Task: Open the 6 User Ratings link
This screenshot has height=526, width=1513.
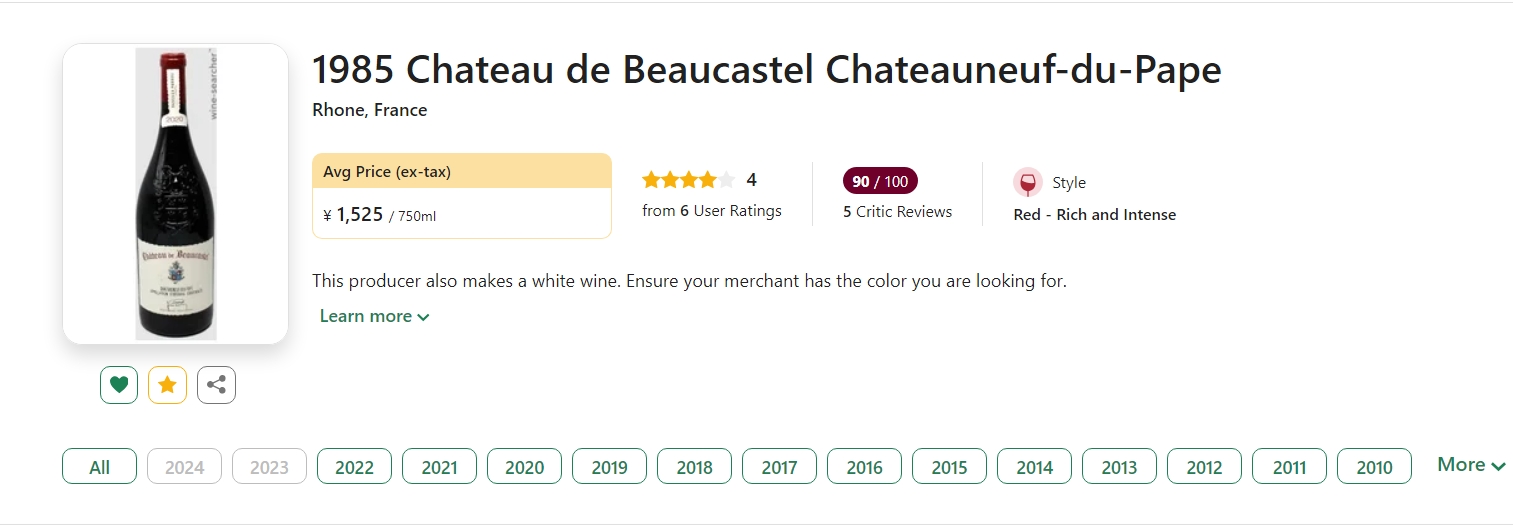Action: coord(712,211)
